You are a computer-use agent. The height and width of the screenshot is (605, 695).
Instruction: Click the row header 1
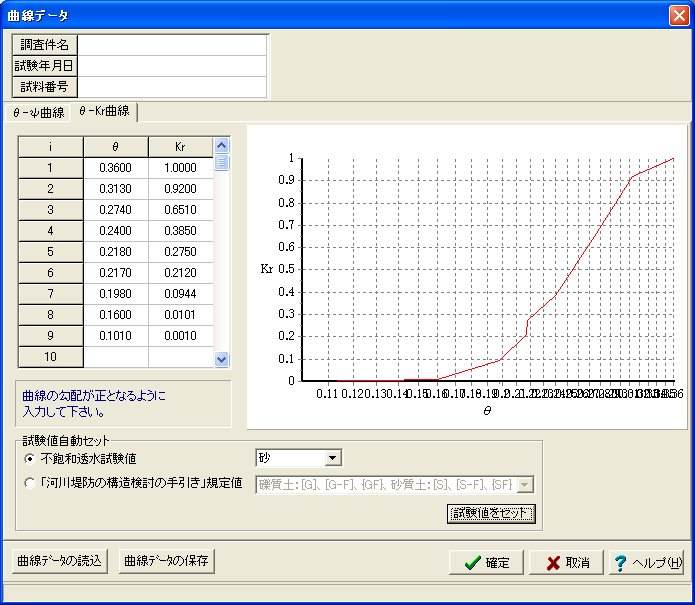(51, 168)
